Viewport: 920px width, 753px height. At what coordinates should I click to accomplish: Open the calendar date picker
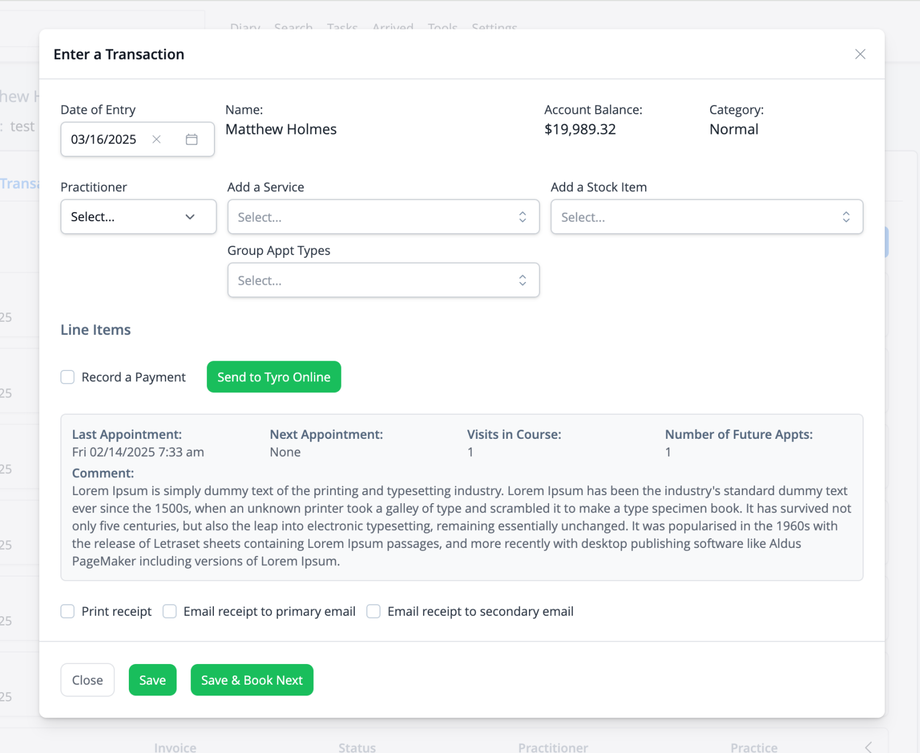pos(192,139)
